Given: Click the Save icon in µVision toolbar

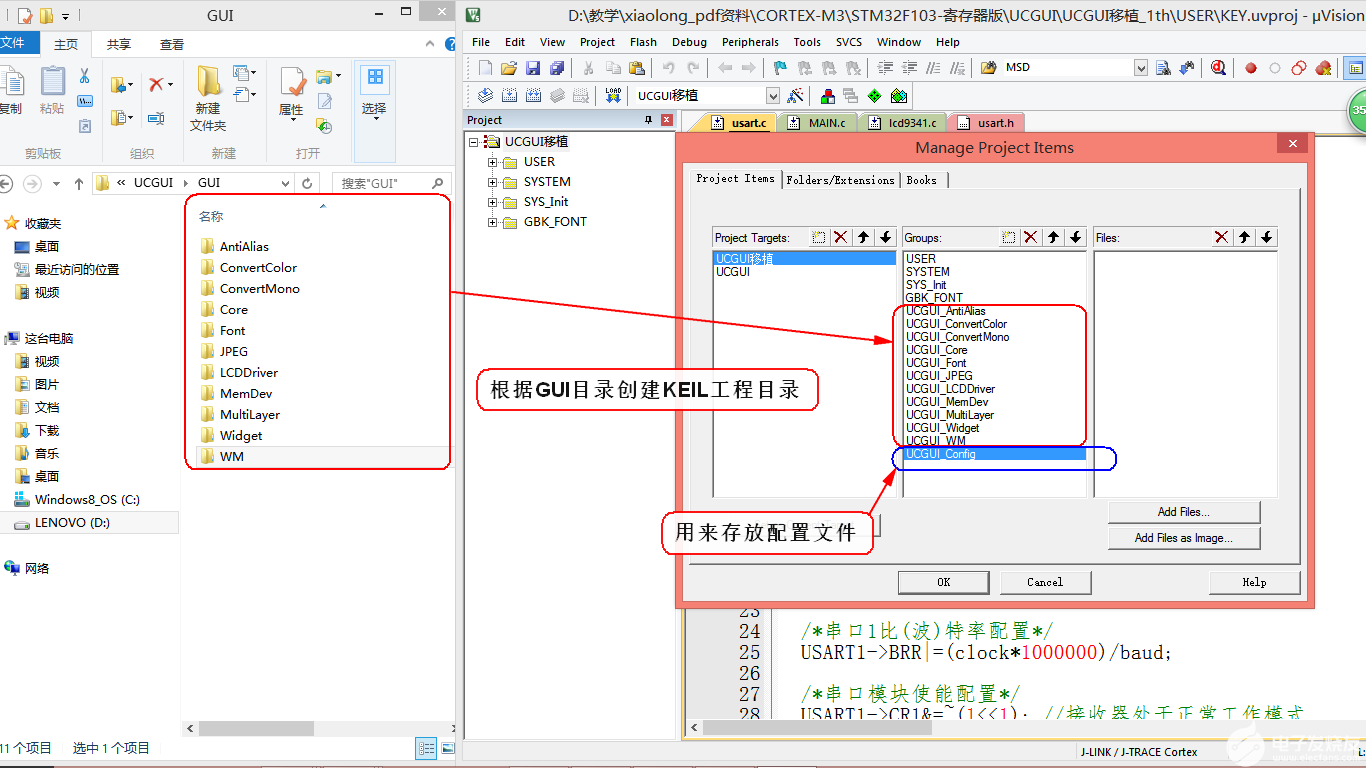Looking at the screenshot, I should (533, 68).
